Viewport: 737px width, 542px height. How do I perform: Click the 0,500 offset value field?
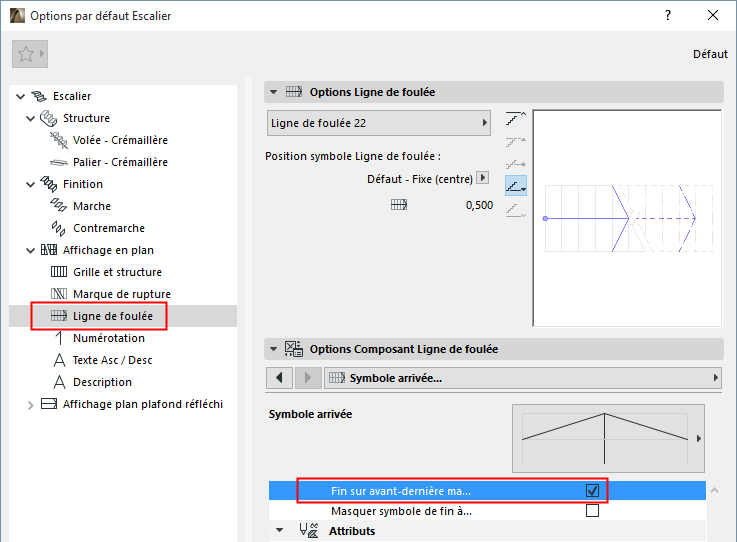coord(479,205)
